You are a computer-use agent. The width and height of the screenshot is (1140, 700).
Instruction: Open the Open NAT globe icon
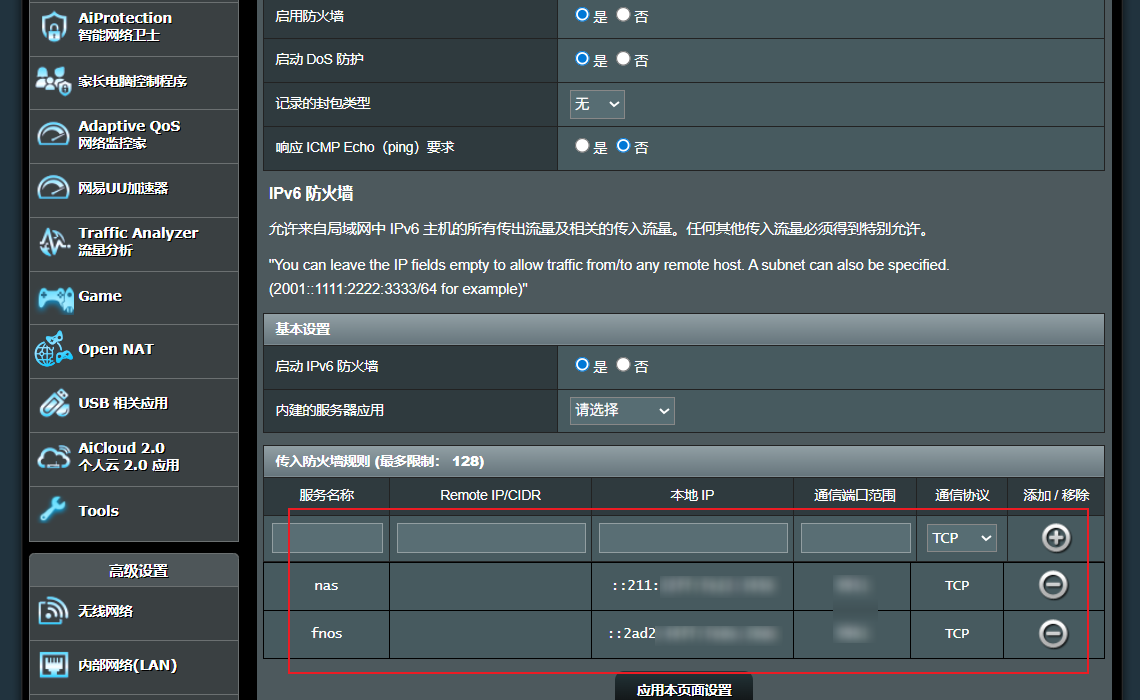coord(54,350)
